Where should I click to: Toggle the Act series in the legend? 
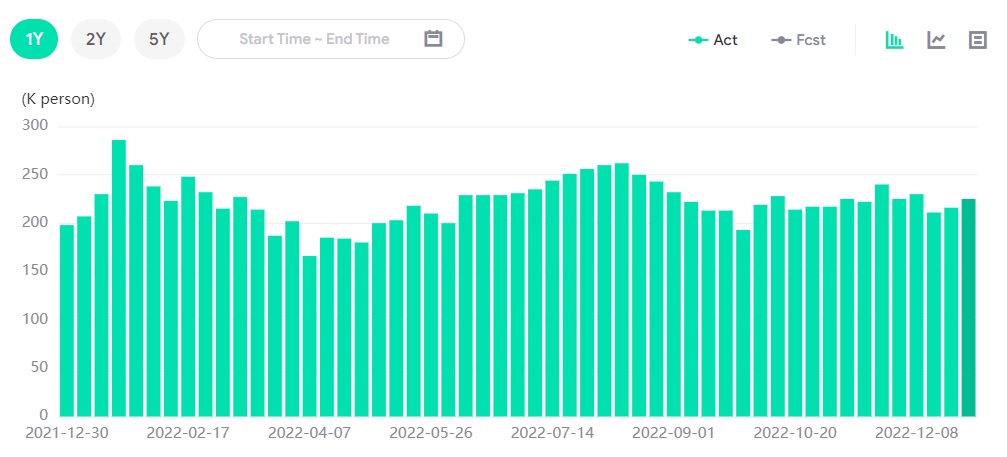[714, 40]
